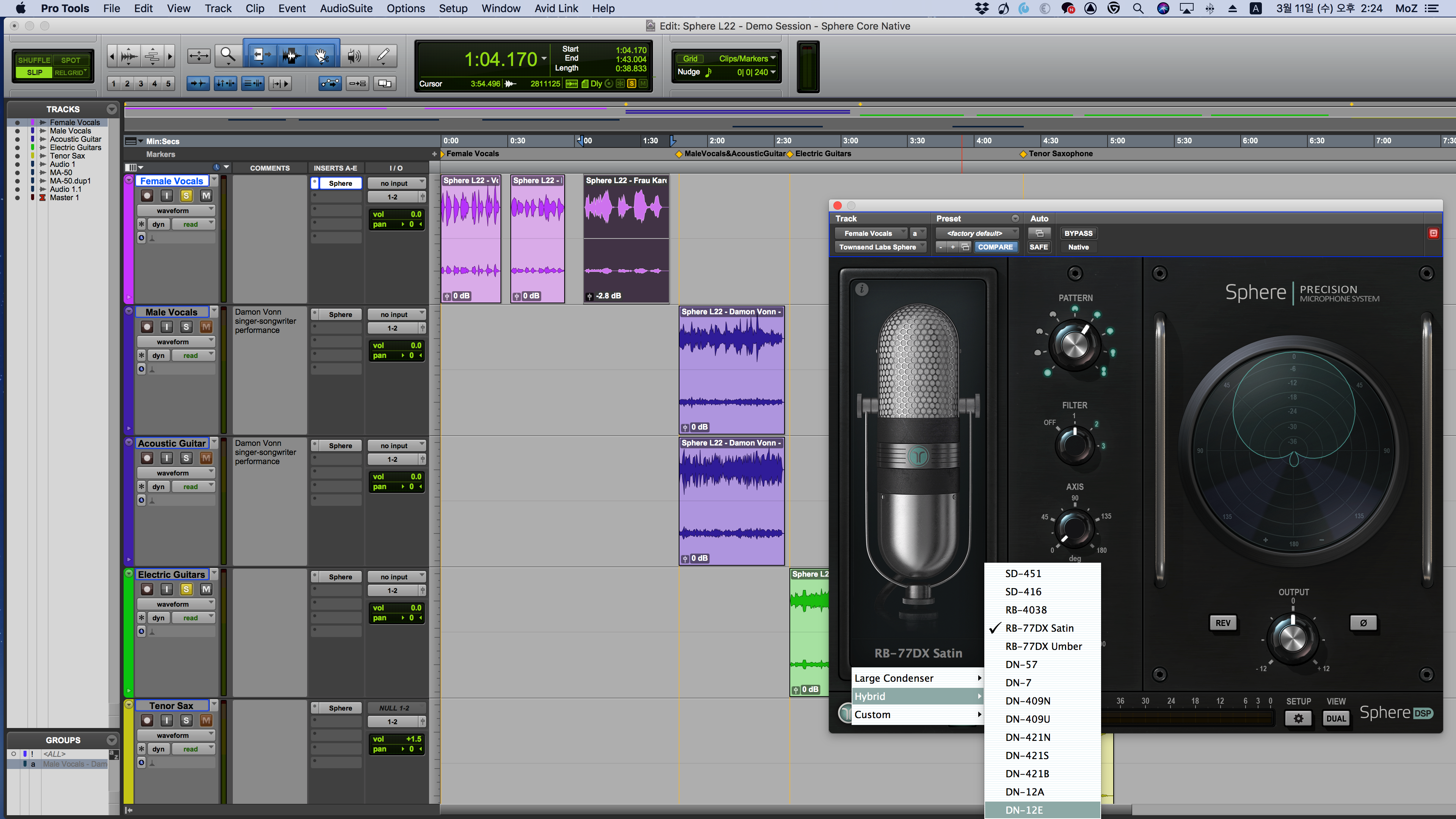
Task: Click the FILTER knob
Action: [1075, 445]
